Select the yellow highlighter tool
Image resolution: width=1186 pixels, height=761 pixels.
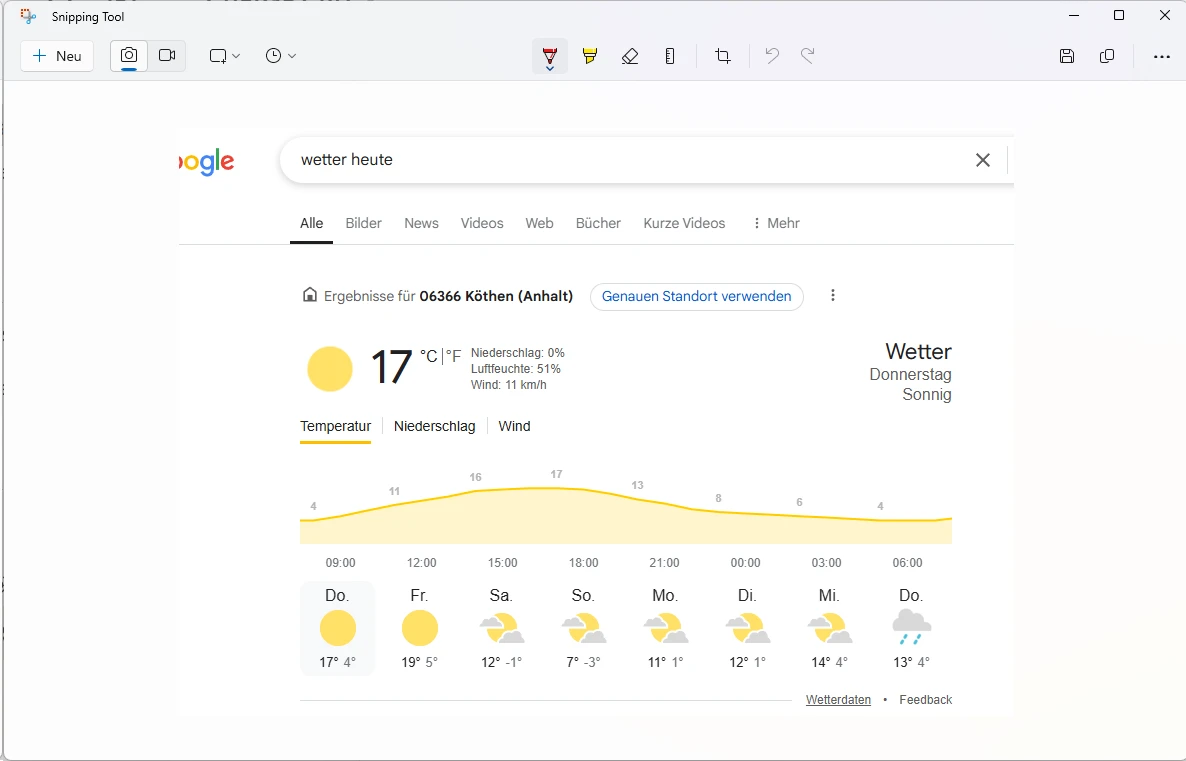[x=590, y=56]
